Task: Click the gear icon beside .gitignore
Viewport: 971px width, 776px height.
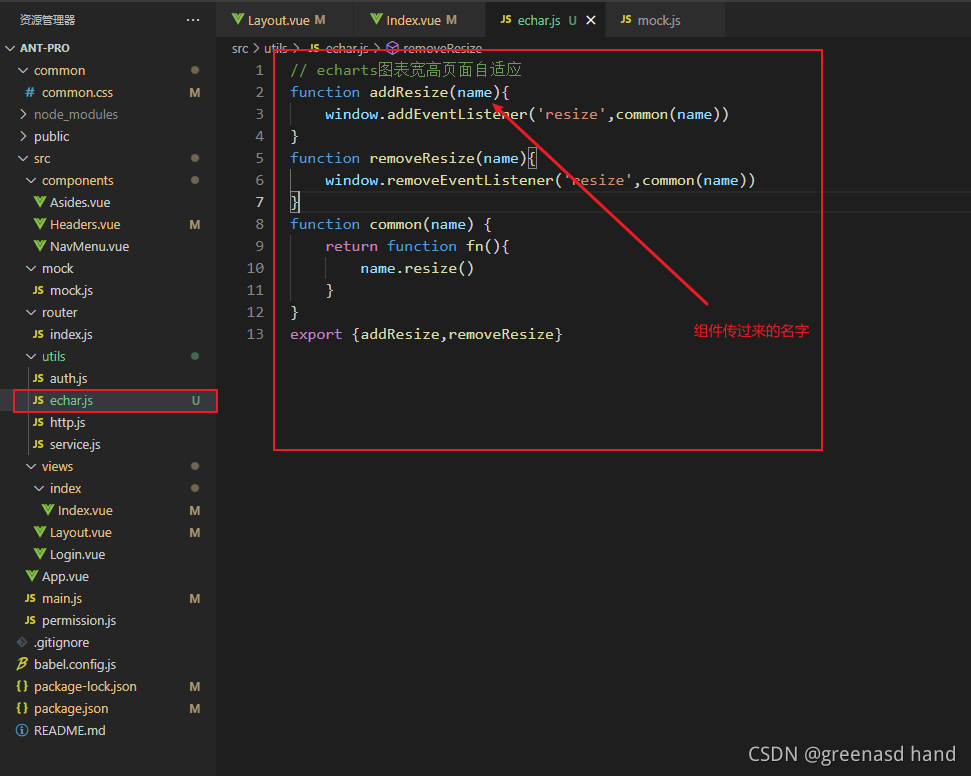Action: [x=23, y=642]
